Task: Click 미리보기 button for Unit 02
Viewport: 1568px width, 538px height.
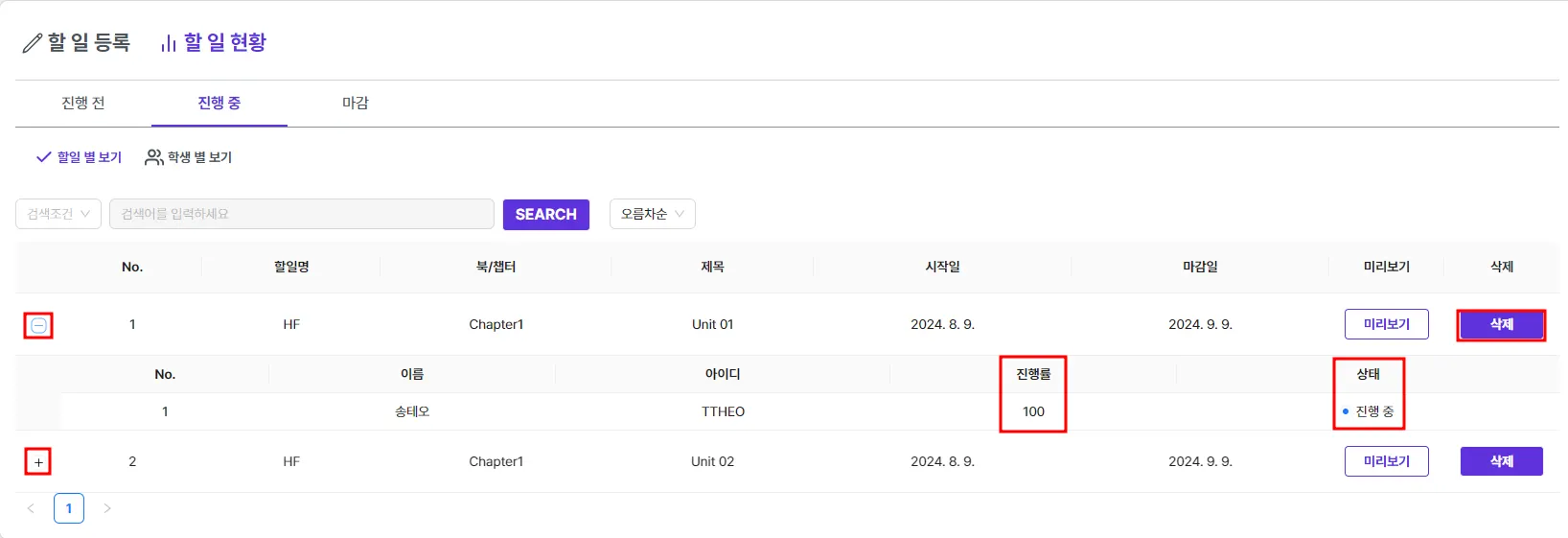Action: point(1386,461)
